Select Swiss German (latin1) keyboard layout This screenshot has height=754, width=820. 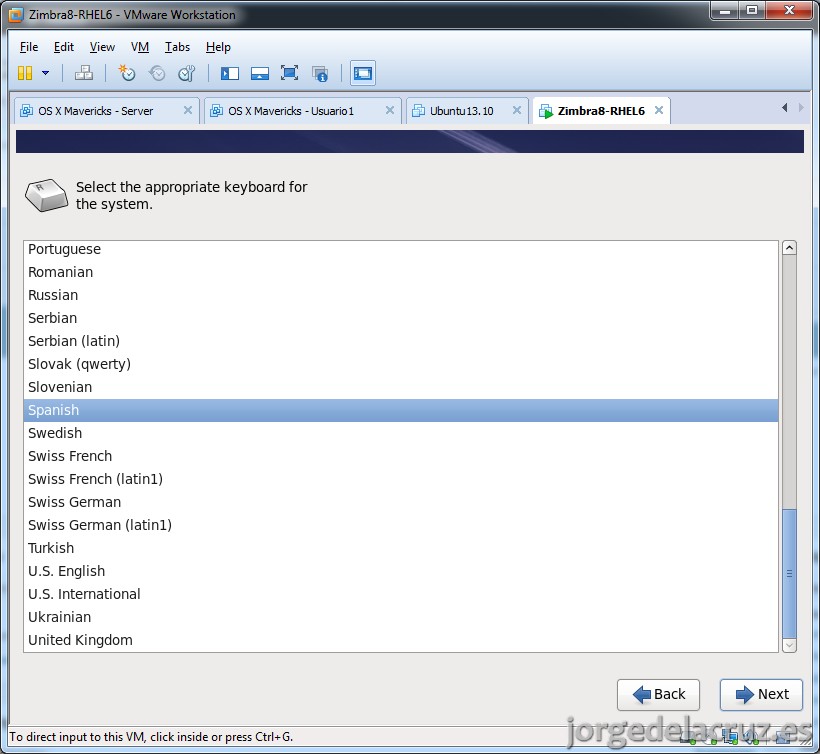point(401,525)
